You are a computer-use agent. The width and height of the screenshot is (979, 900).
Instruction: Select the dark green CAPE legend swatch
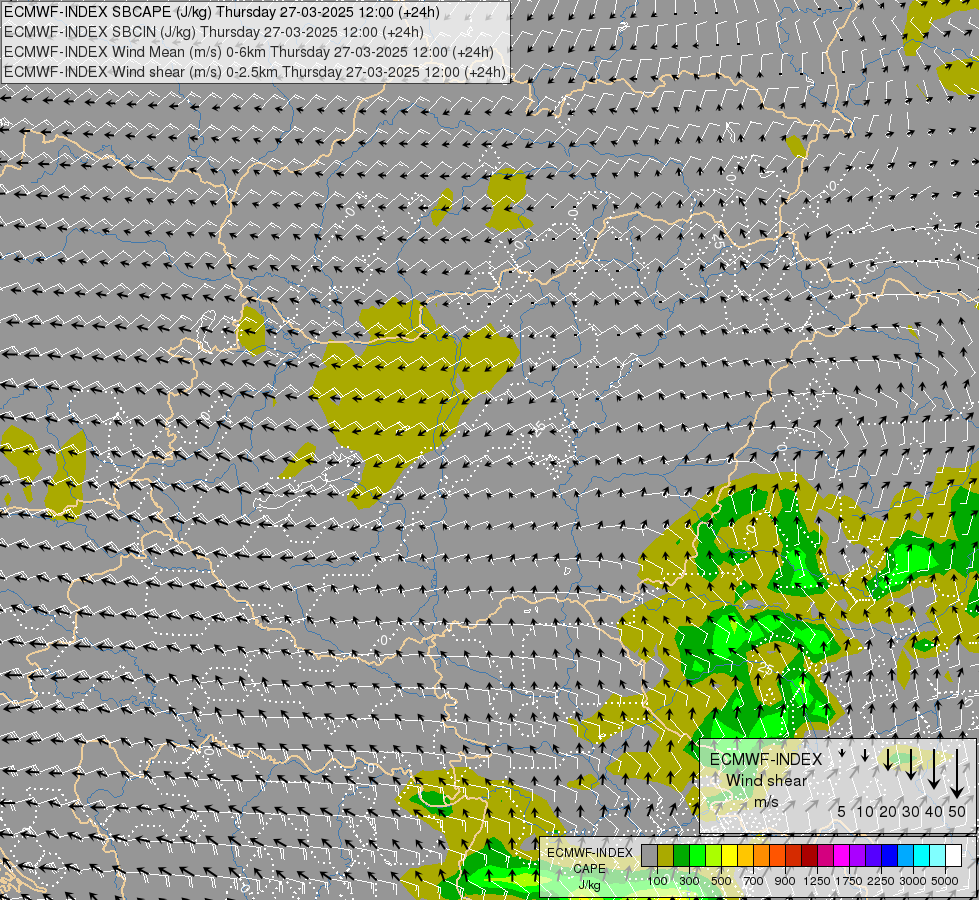[x=682, y=855]
